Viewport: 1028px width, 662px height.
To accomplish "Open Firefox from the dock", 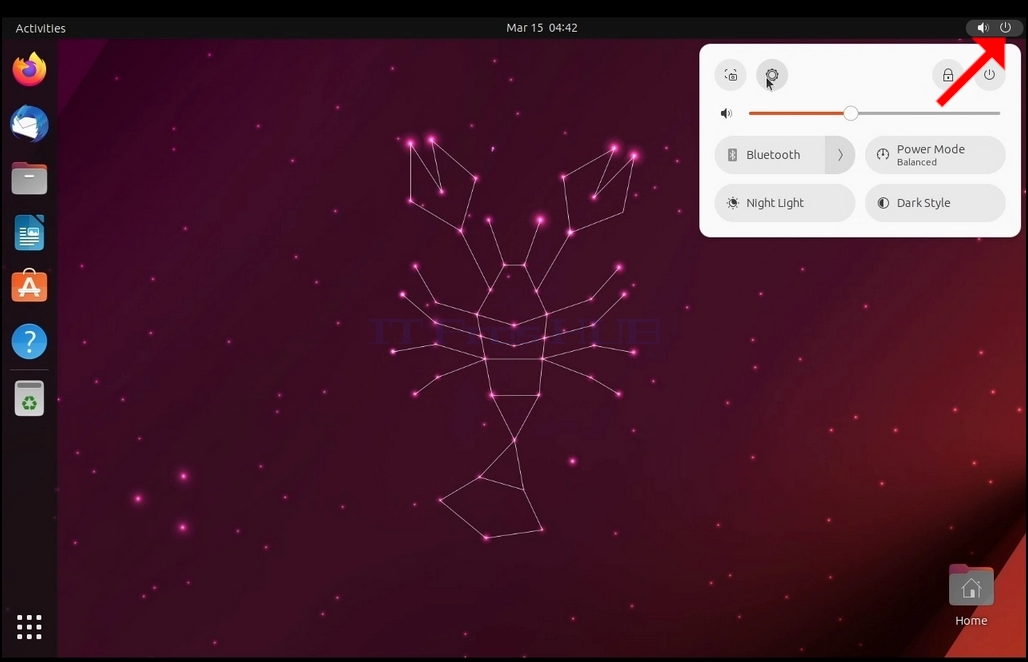I will pos(30,69).
